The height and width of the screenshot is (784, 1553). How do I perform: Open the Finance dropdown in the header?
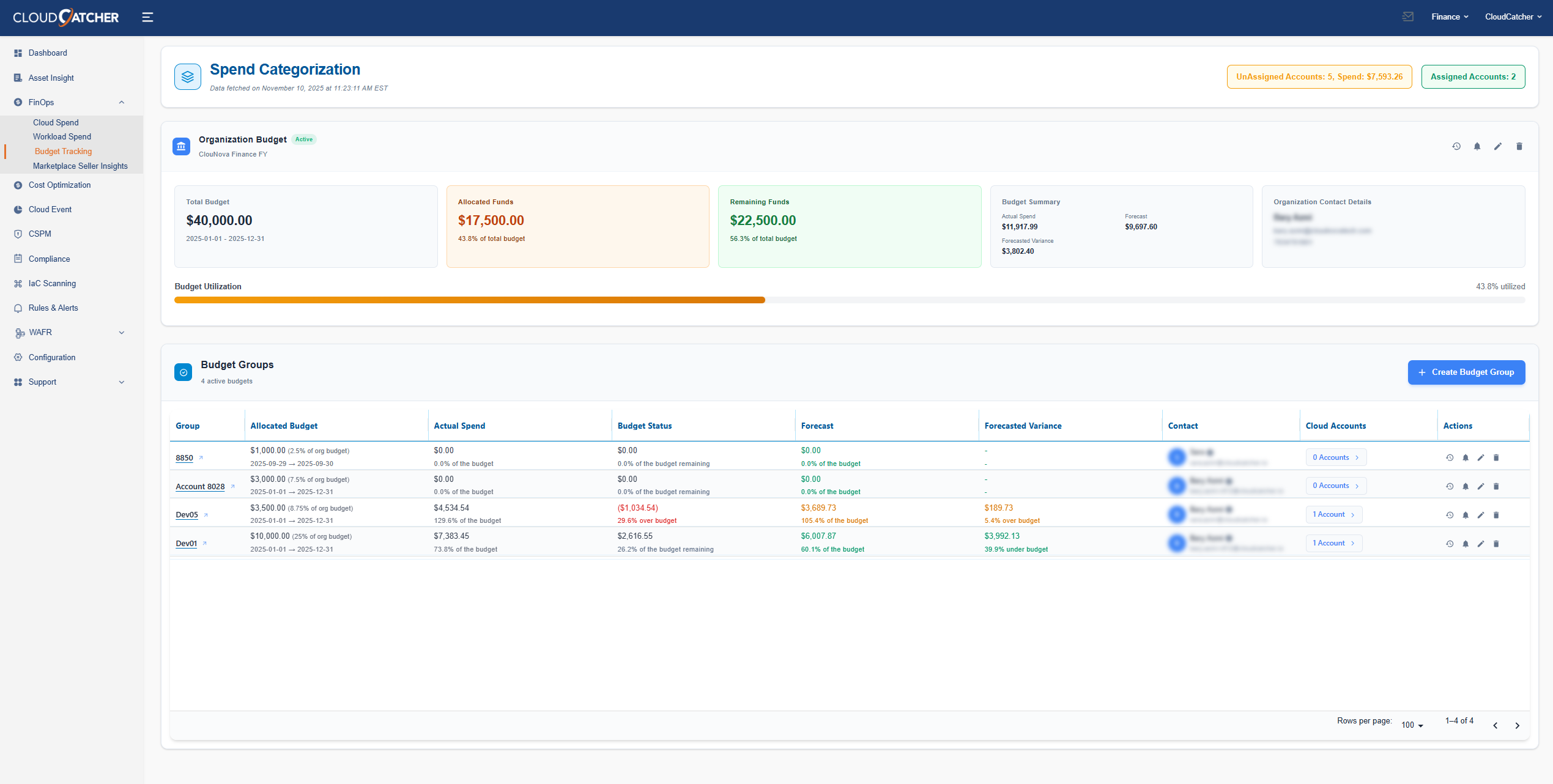pyautogui.click(x=1449, y=17)
